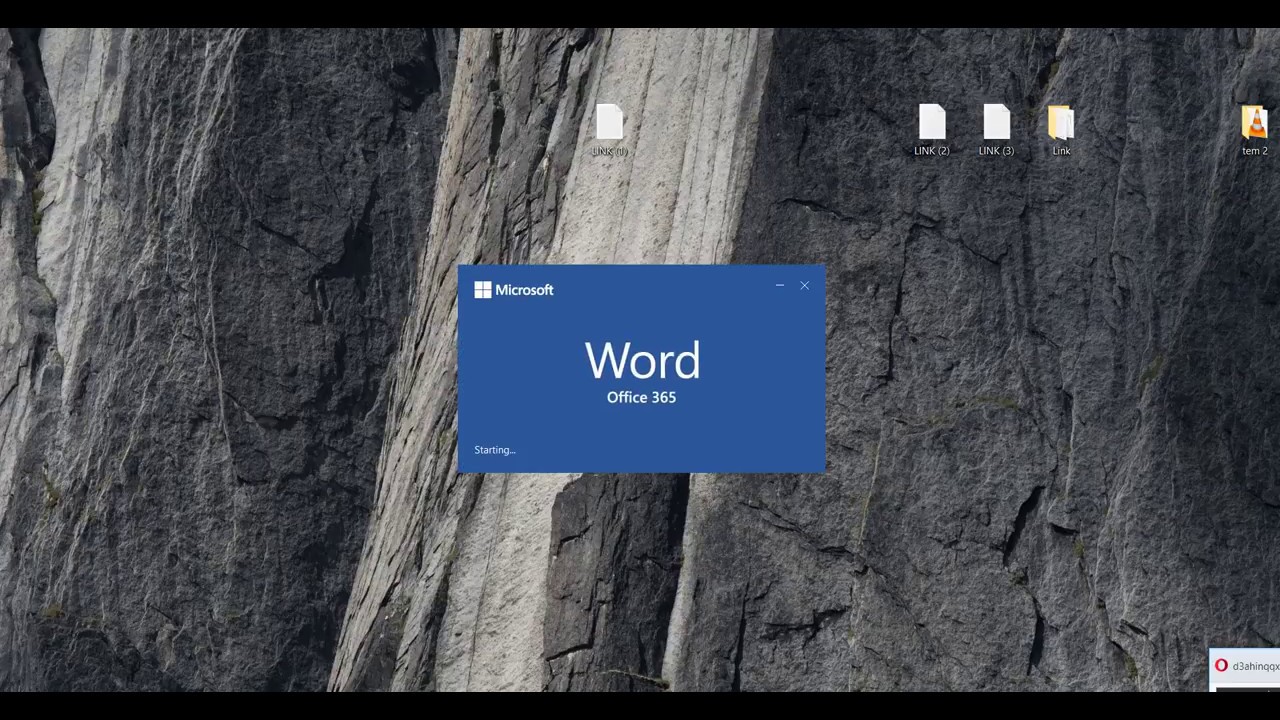The image size is (1280, 720).
Task: Click the Starting... status text
Action: pos(495,450)
